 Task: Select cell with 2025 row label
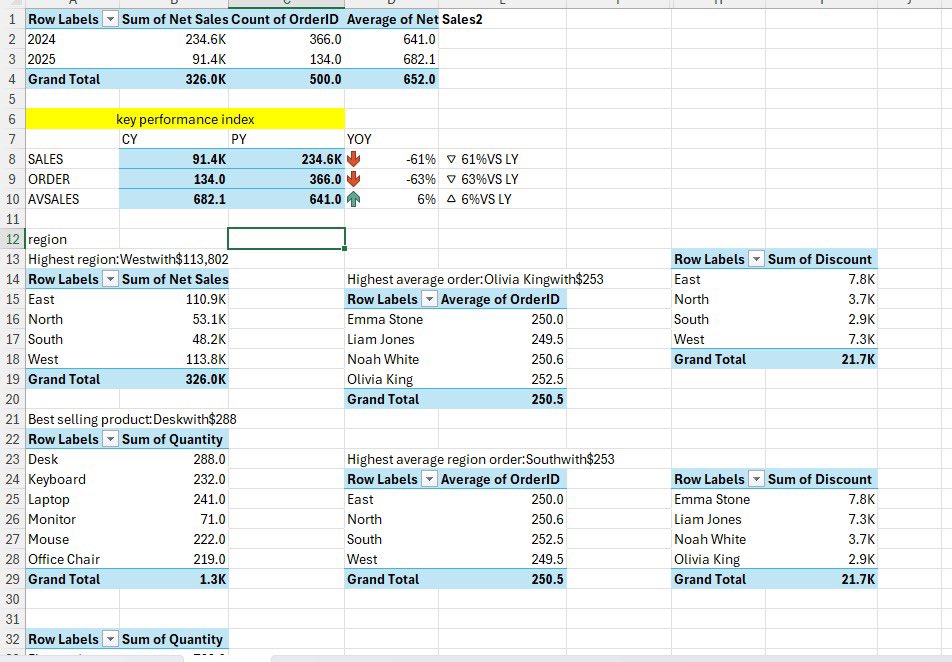[x=72, y=60]
